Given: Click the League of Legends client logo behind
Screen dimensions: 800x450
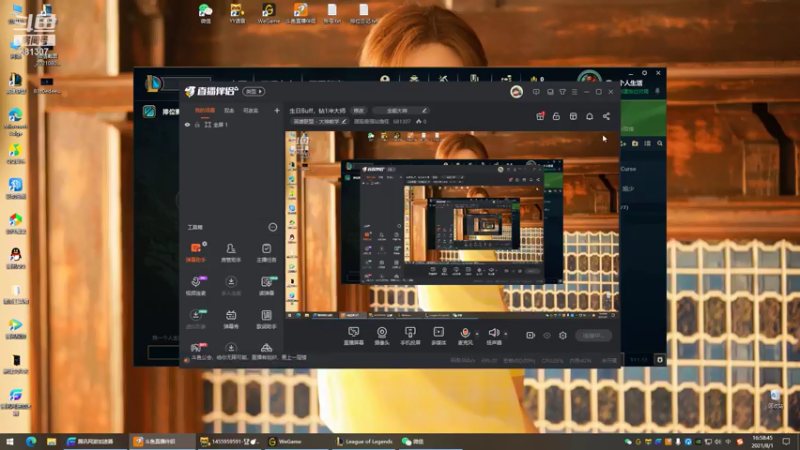Looking at the screenshot, I should [x=153, y=83].
